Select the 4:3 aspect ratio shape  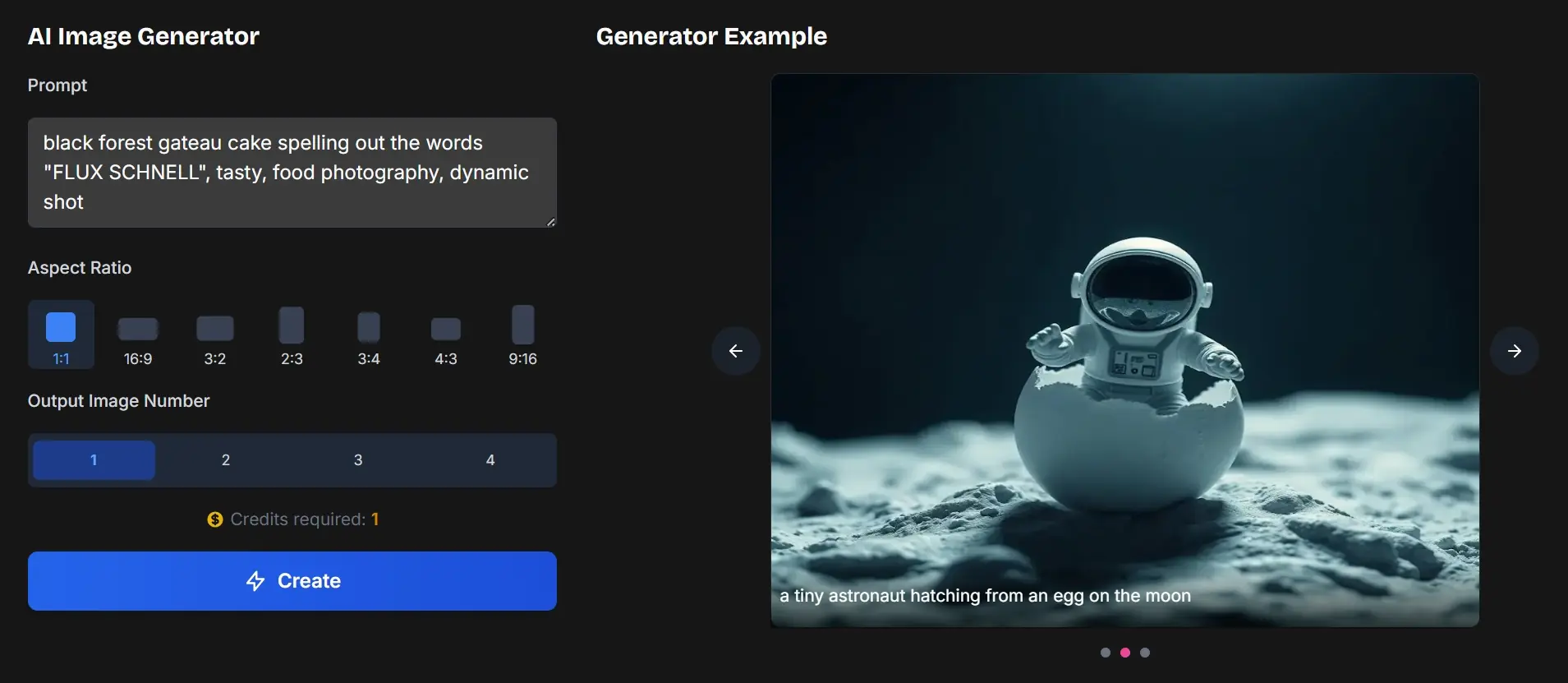pyautogui.click(x=446, y=329)
